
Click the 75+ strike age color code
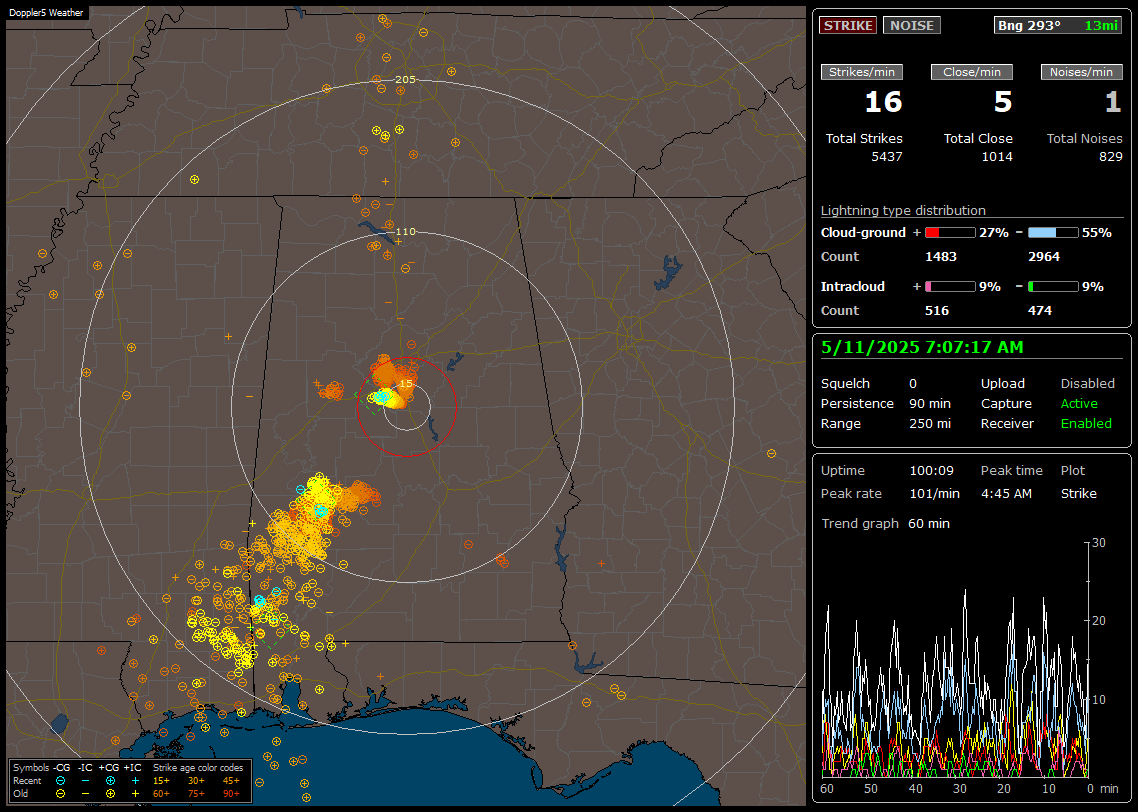click(196, 794)
